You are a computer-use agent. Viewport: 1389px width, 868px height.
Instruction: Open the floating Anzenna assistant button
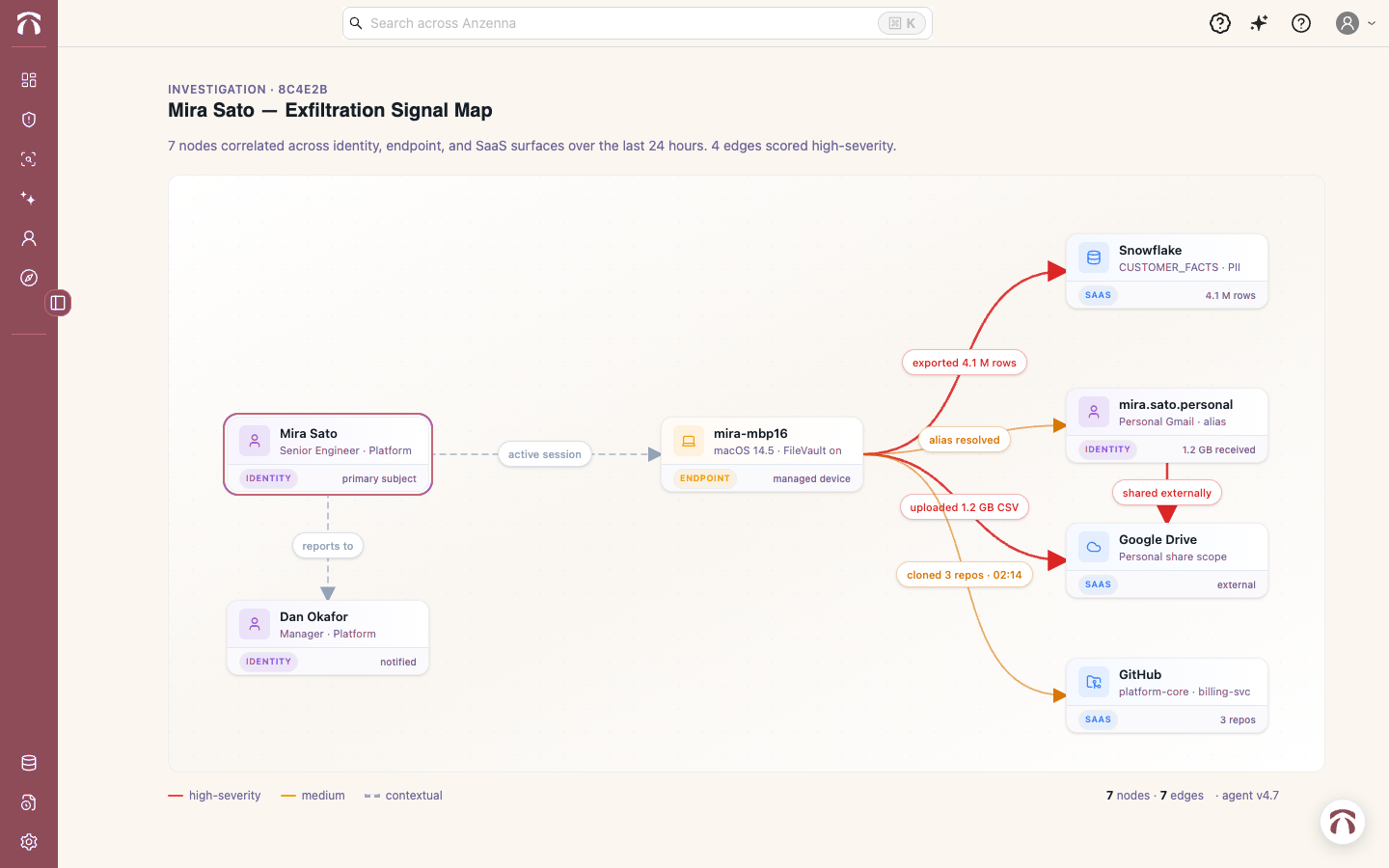point(1343,822)
